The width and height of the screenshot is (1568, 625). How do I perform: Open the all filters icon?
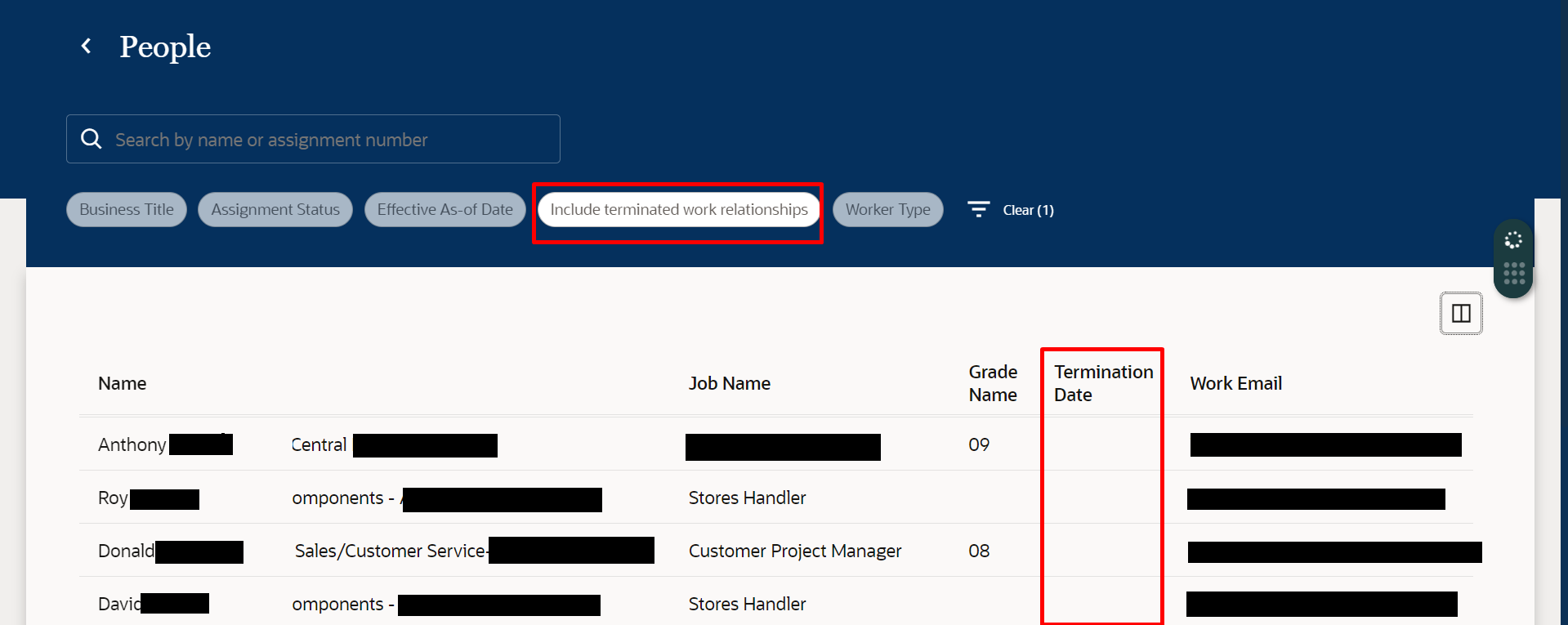point(979,209)
